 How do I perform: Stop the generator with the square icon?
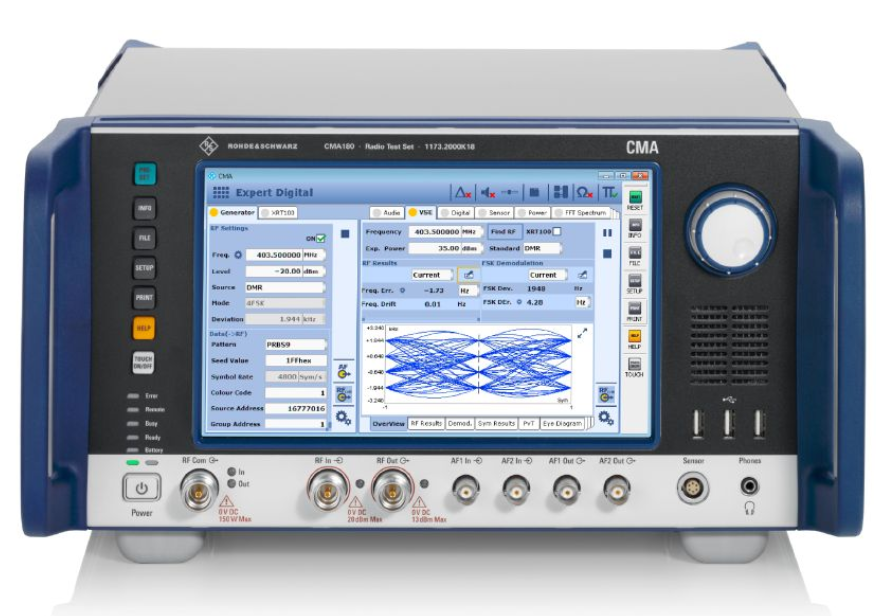345,234
